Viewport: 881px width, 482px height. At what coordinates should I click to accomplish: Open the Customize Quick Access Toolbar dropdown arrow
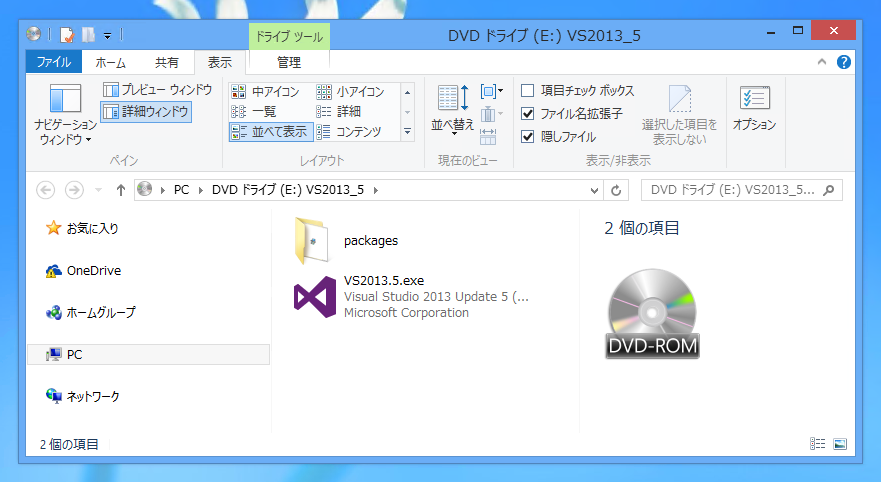pos(107,35)
